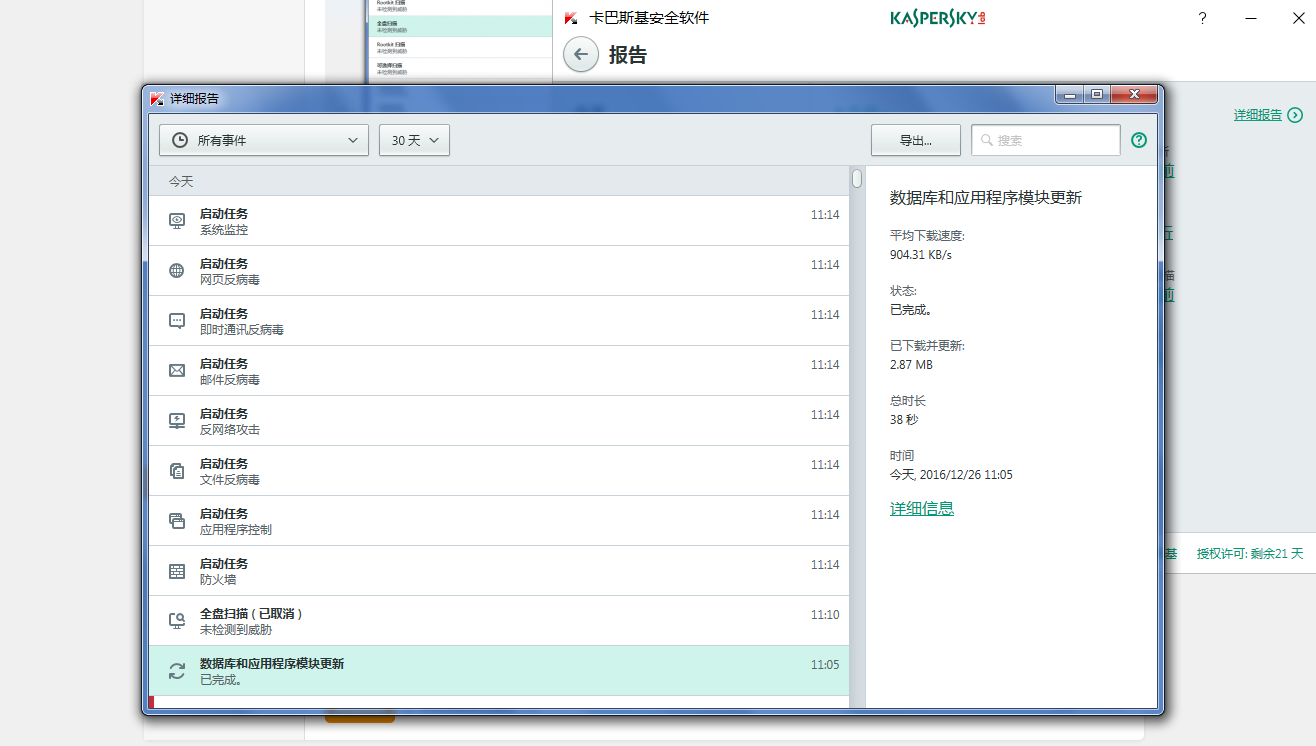Go back with the arrow in Kaspersky window

[x=581, y=55]
